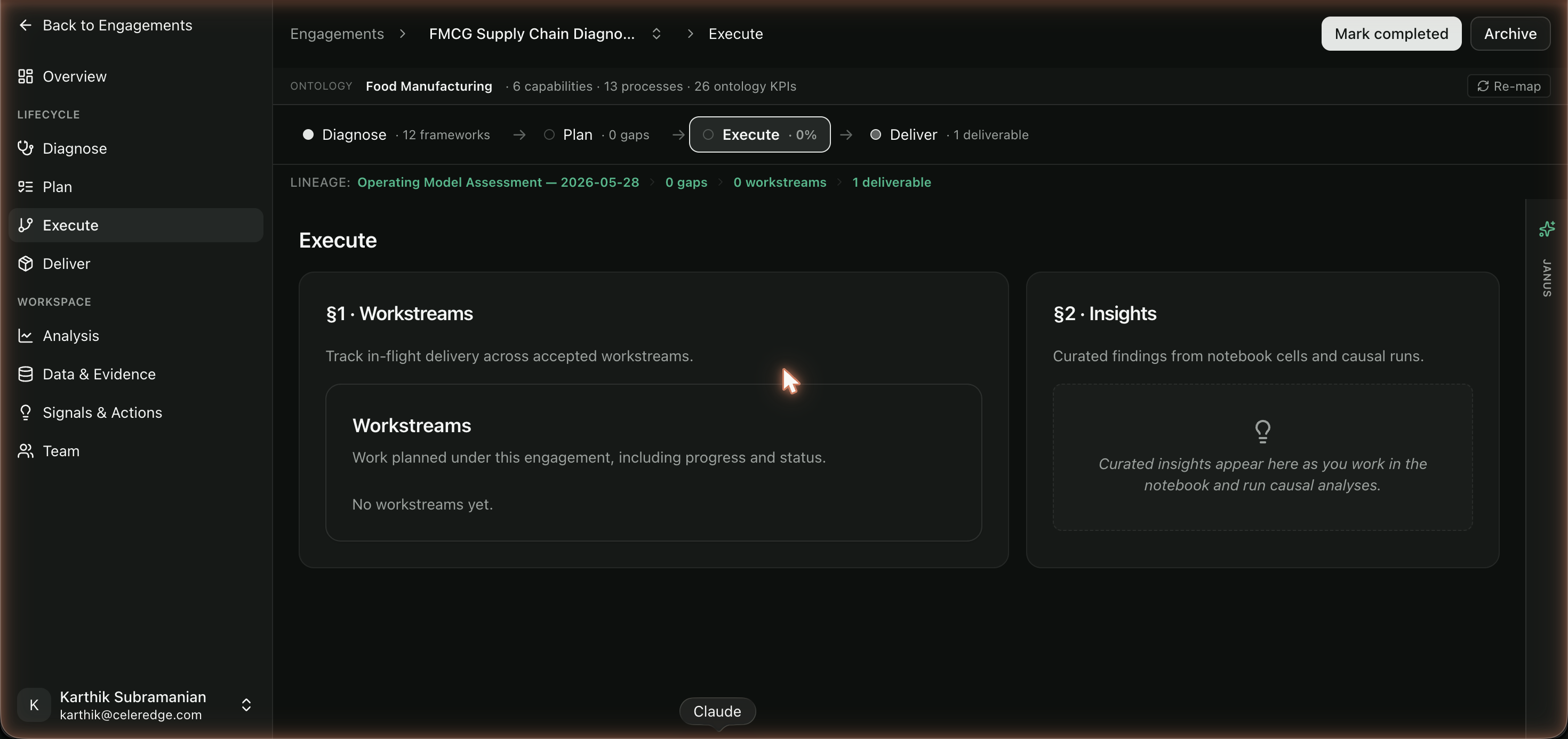Screen dimensions: 1568x739
Task: Click the refresh icon on Re-map button
Action: coord(1483,86)
